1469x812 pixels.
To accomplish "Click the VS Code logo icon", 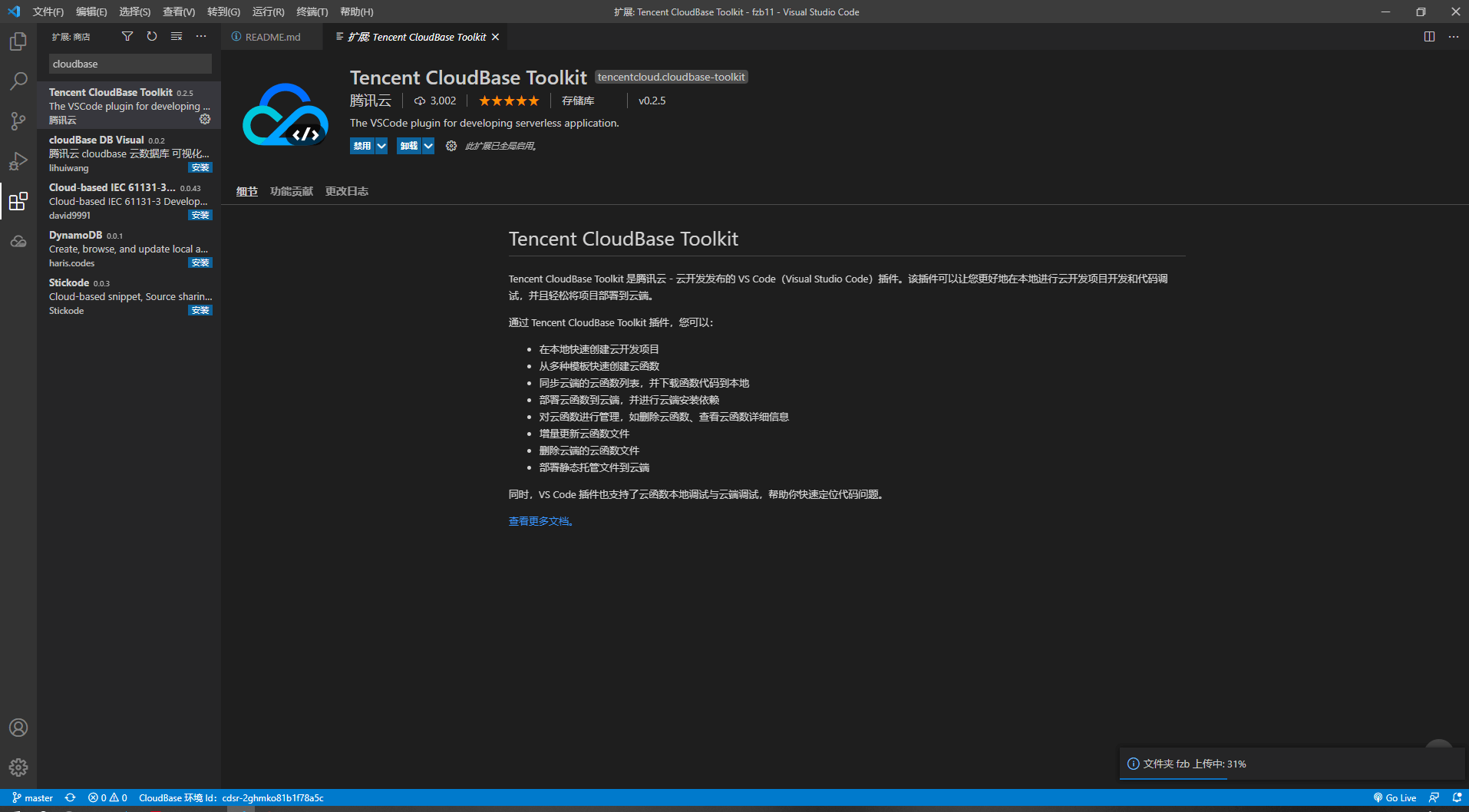I will (x=14, y=12).
